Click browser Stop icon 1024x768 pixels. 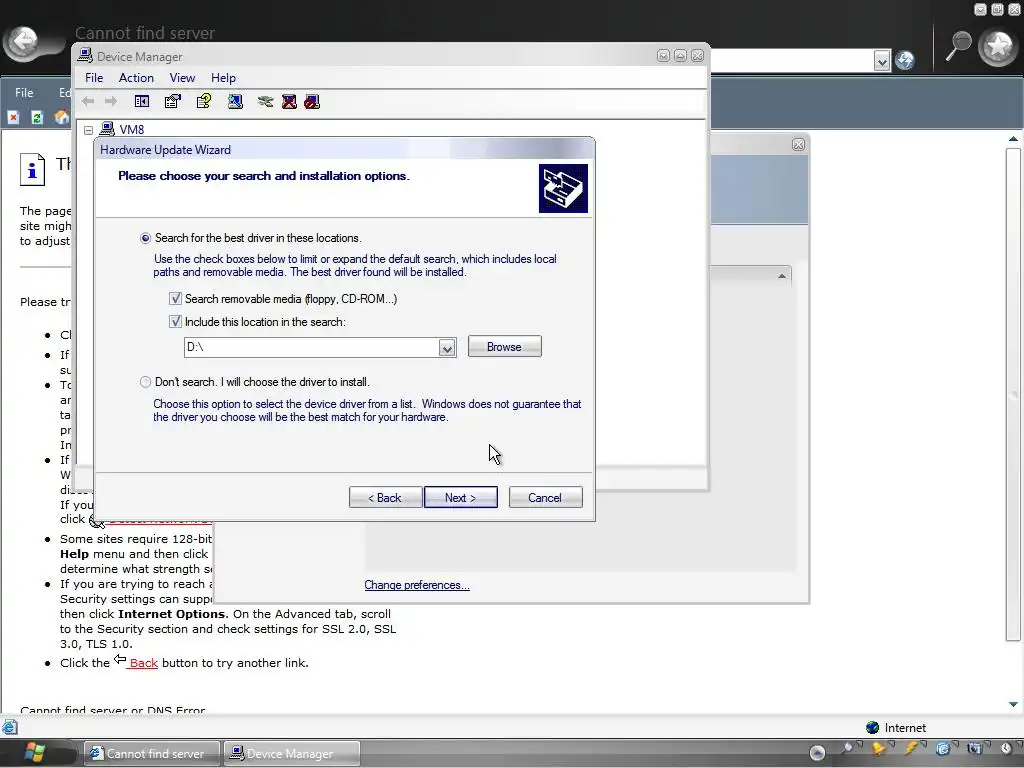point(13,118)
